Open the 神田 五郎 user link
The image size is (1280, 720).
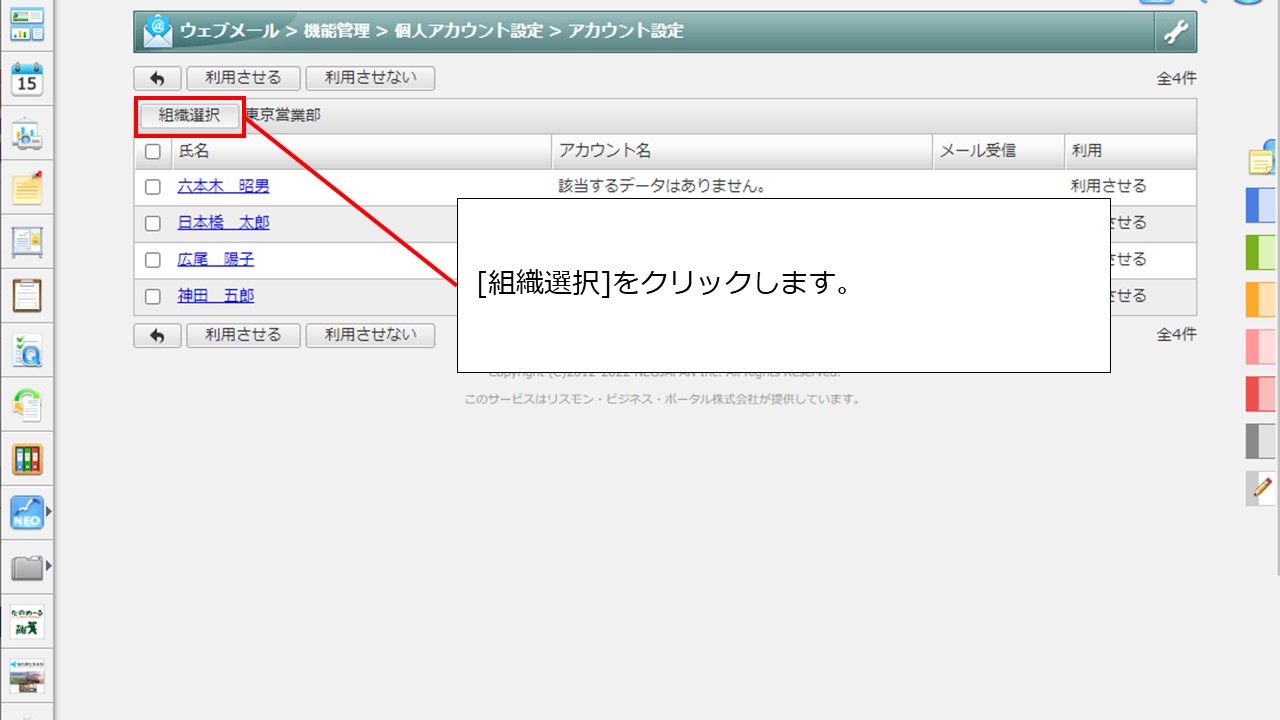pos(216,296)
